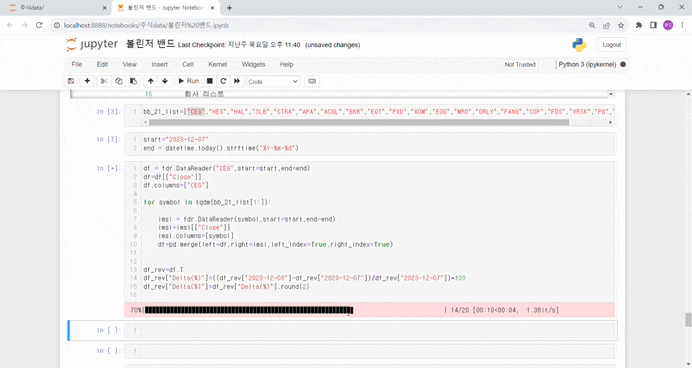Open the browser extensions puzzle icon
This screenshot has height=368, width=692.
639,25
